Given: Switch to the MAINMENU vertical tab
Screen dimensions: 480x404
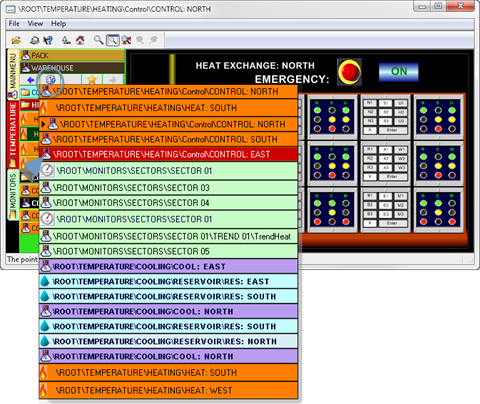Looking at the screenshot, I should pyautogui.click(x=13, y=75).
